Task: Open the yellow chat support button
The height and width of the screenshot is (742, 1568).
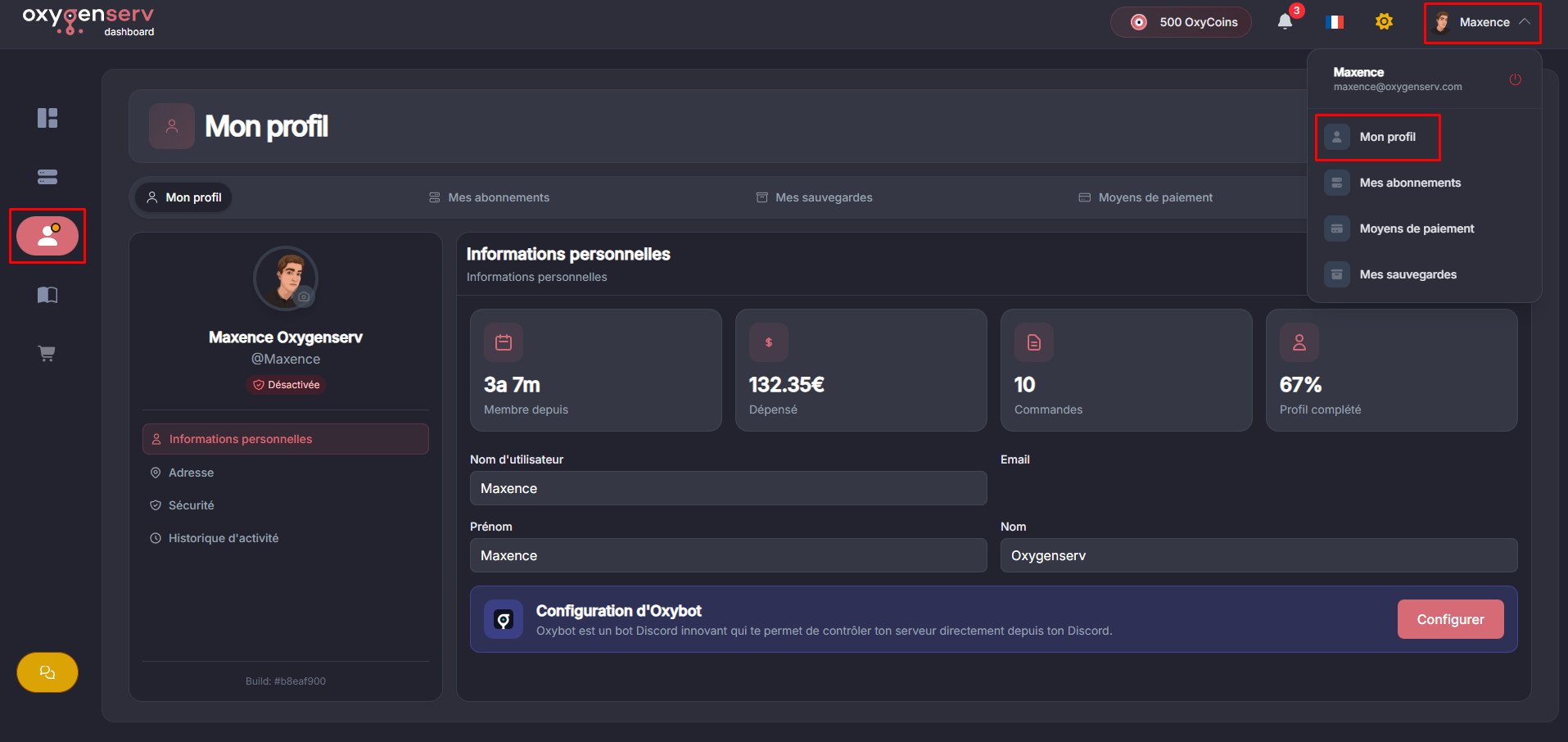Action: point(47,672)
